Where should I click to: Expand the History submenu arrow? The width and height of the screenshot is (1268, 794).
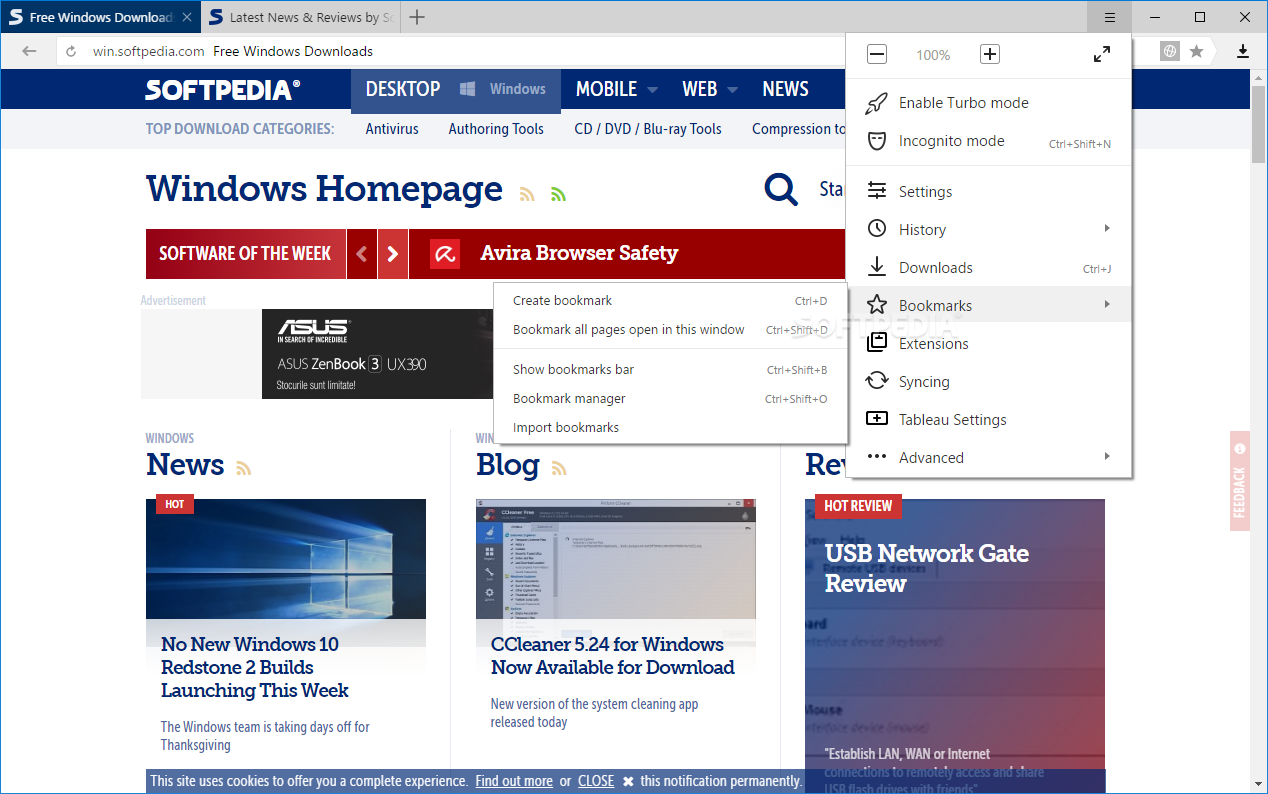point(1107,229)
